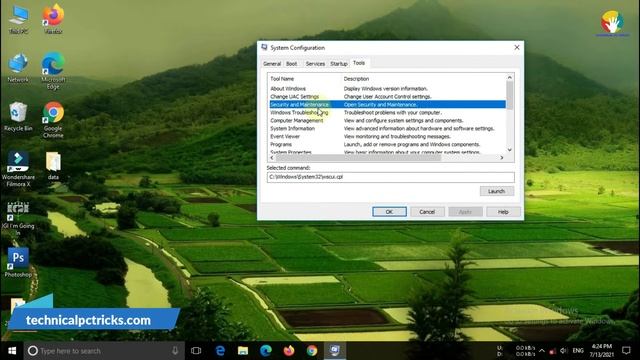640x360 pixels.
Task: Click Cancel in System Configuration
Action: [x=427, y=212]
